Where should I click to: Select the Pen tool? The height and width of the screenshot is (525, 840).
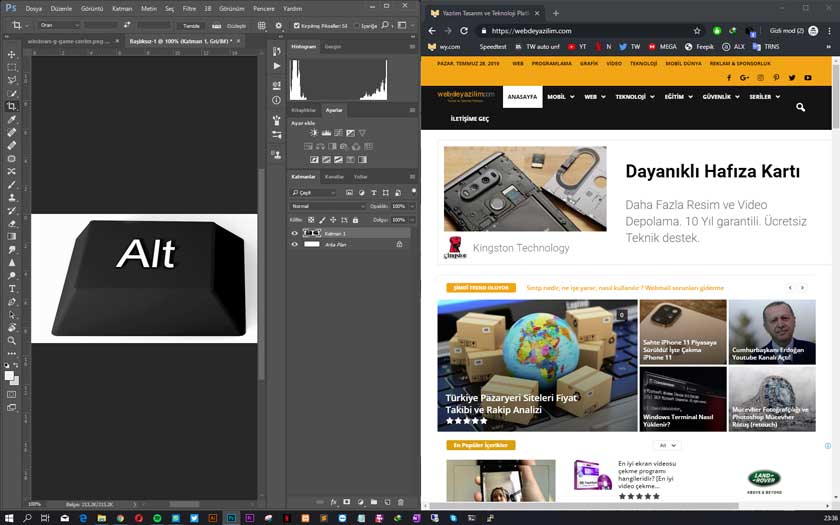click(x=11, y=302)
